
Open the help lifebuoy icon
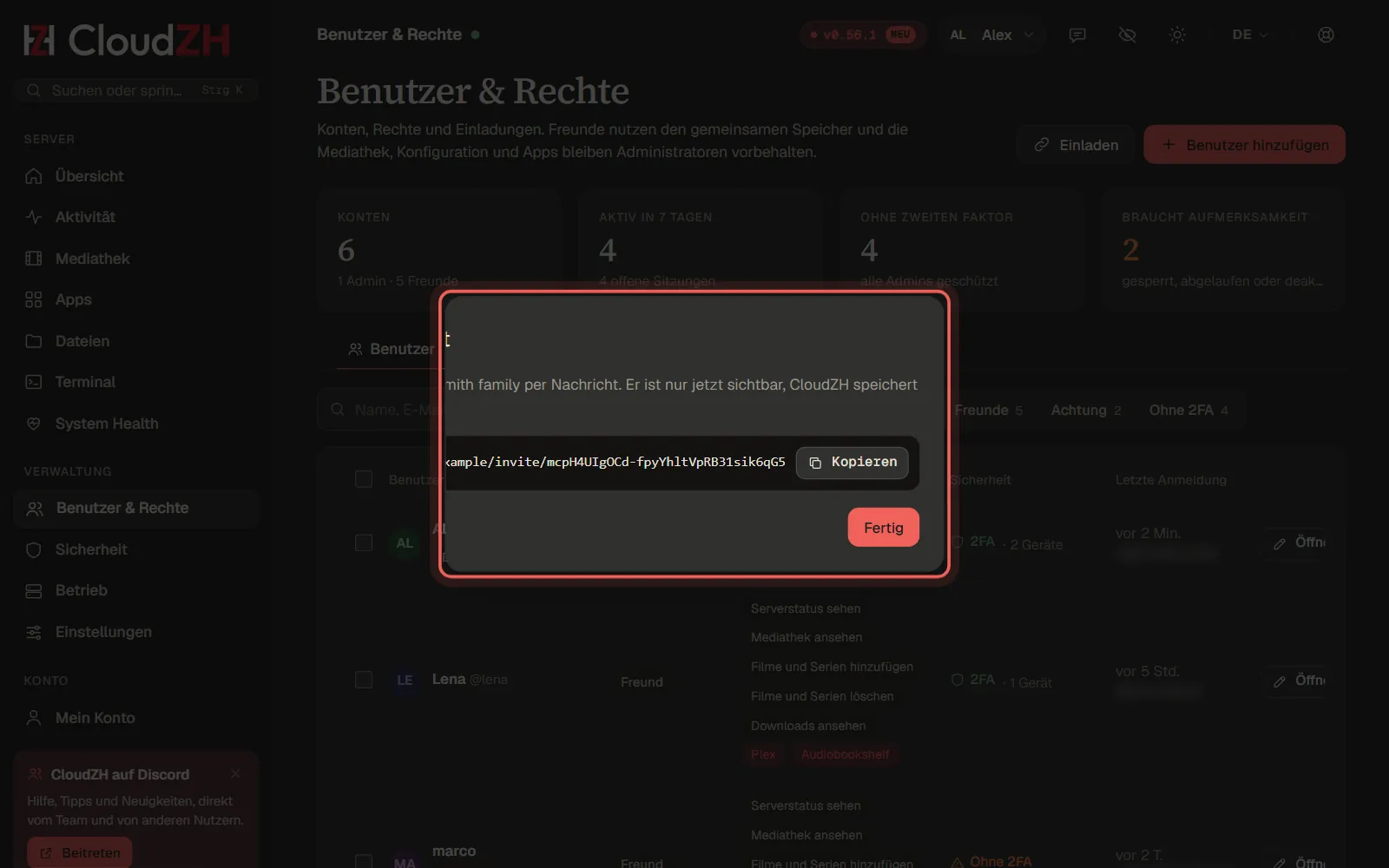1326,35
